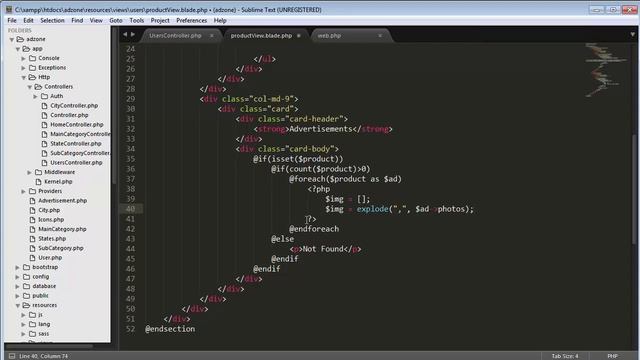Open MainCategoryController file in sidebar

[x=80, y=134]
